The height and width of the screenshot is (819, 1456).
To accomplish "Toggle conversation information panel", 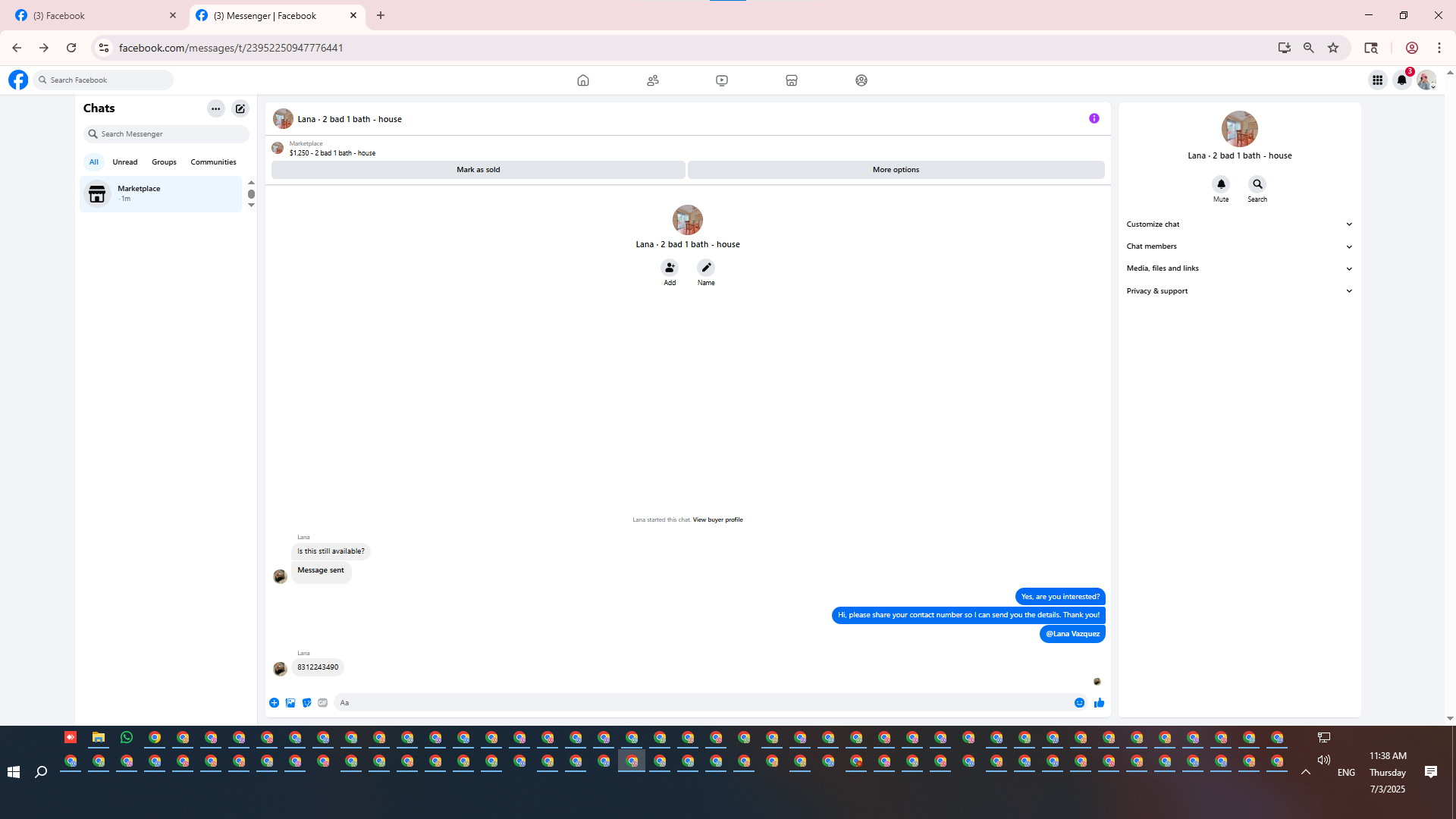I will coord(1094,118).
